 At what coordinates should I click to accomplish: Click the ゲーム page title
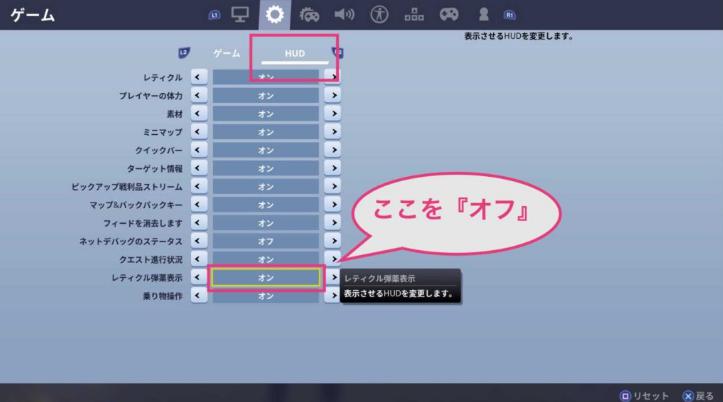pos(33,15)
